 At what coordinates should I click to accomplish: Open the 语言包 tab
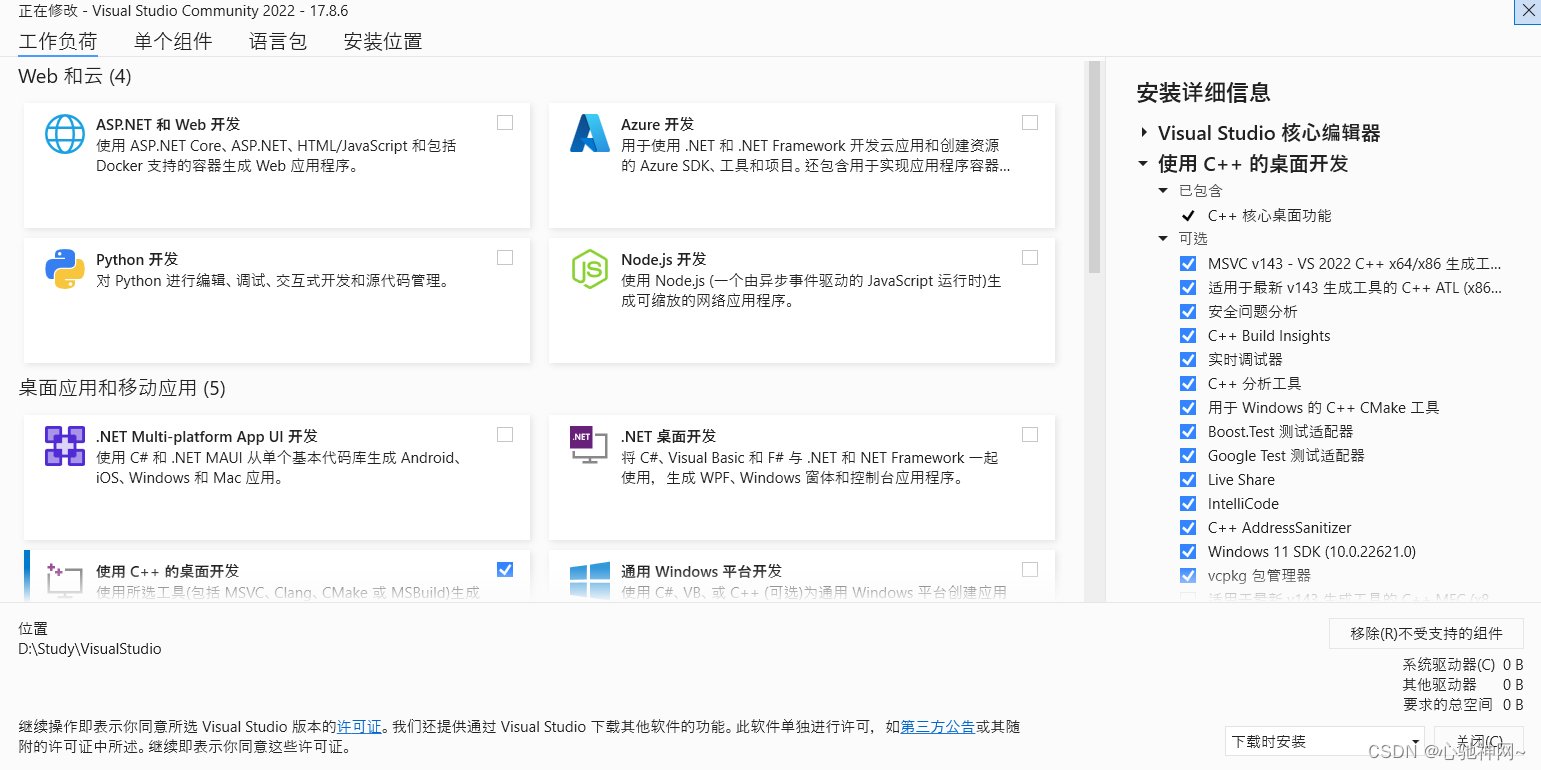[277, 41]
